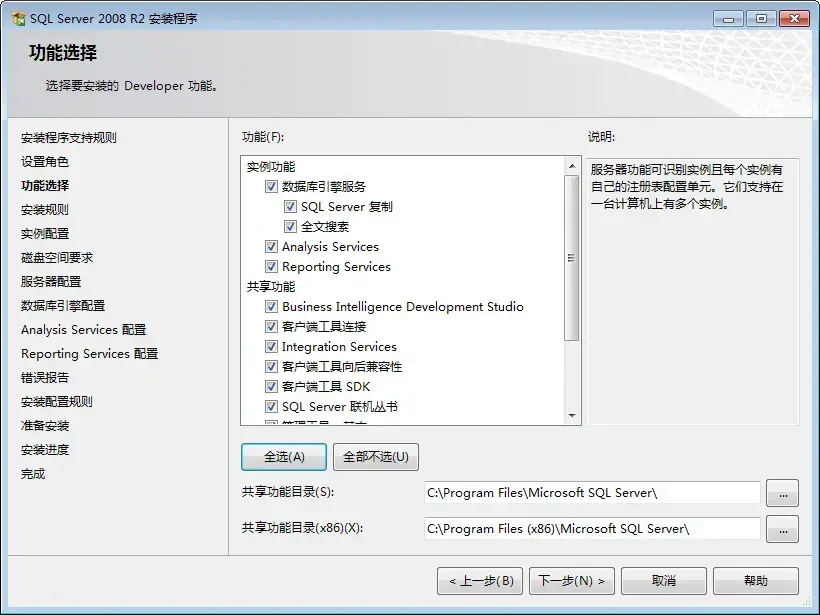Select the 共享功能 heading in feature list
This screenshot has height=615, width=820.
point(271,287)
